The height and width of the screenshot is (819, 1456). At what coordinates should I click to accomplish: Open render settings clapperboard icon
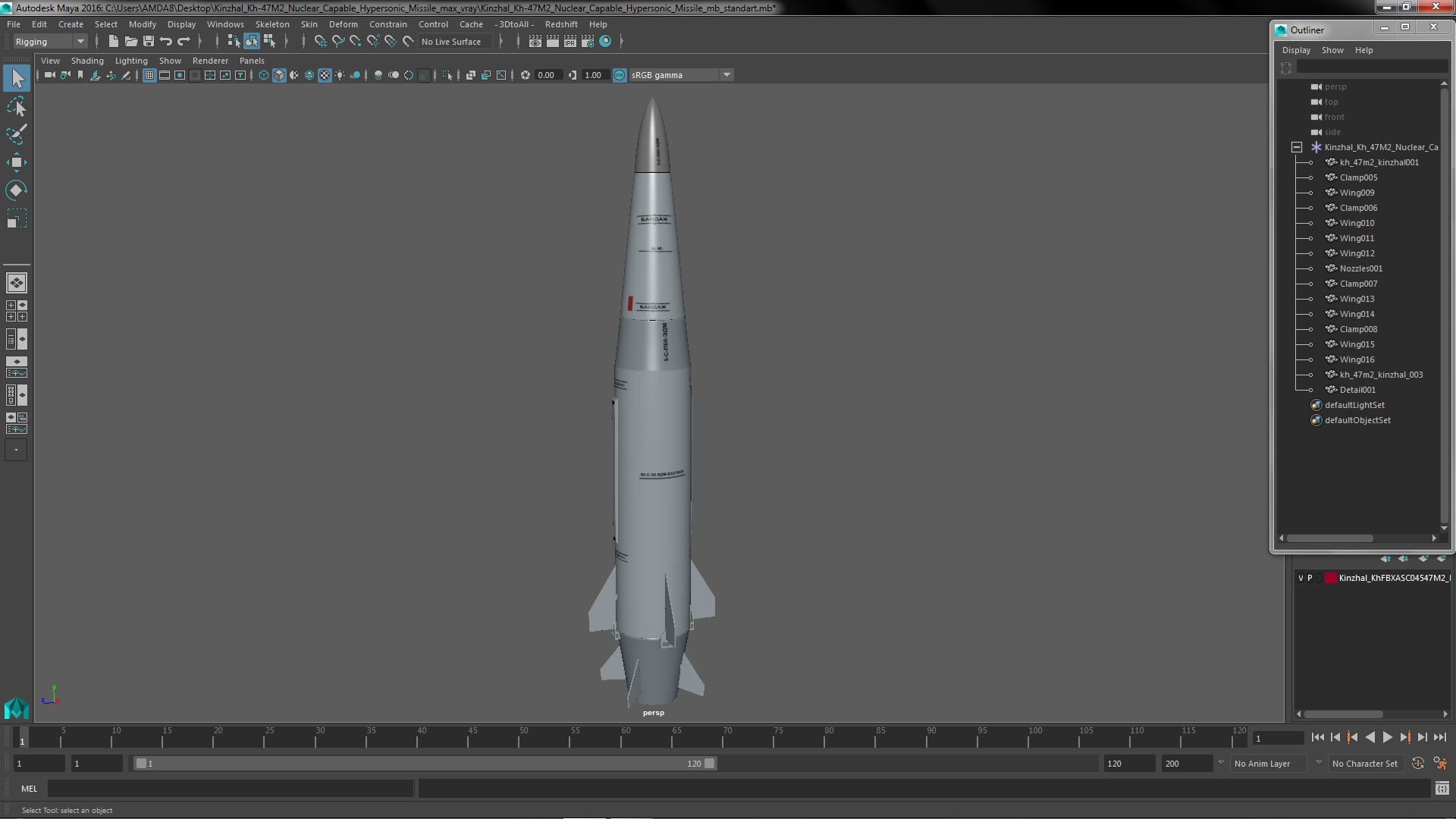coord(587,42)
